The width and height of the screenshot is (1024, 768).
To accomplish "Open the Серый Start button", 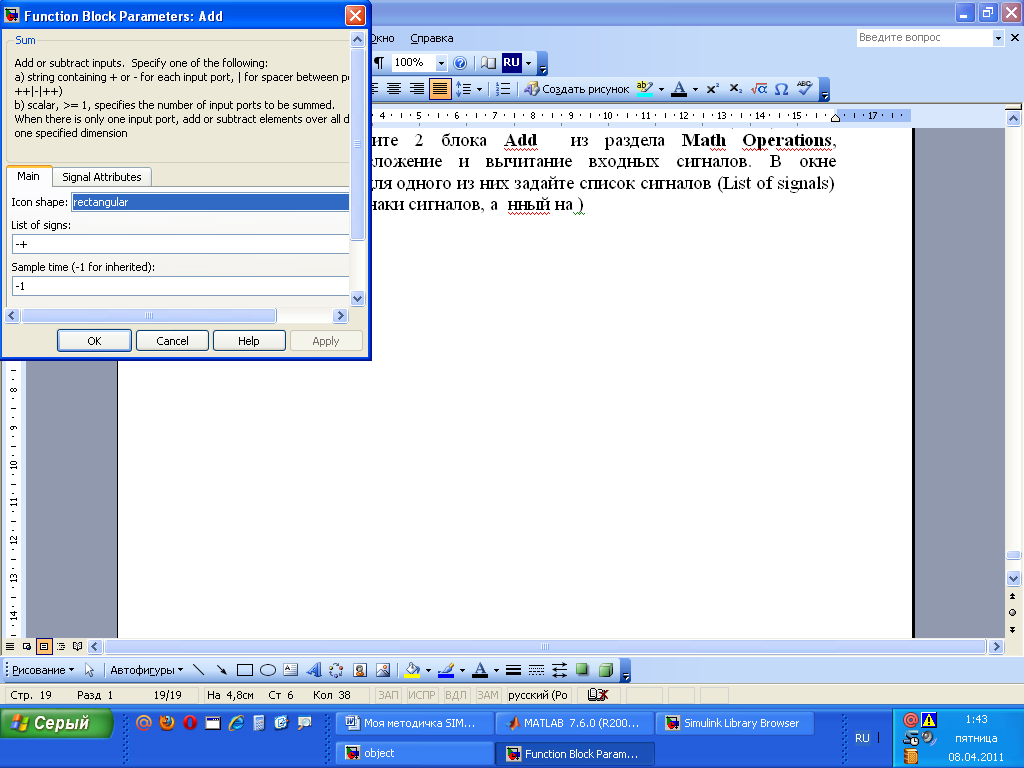I will tap(56, 723).
